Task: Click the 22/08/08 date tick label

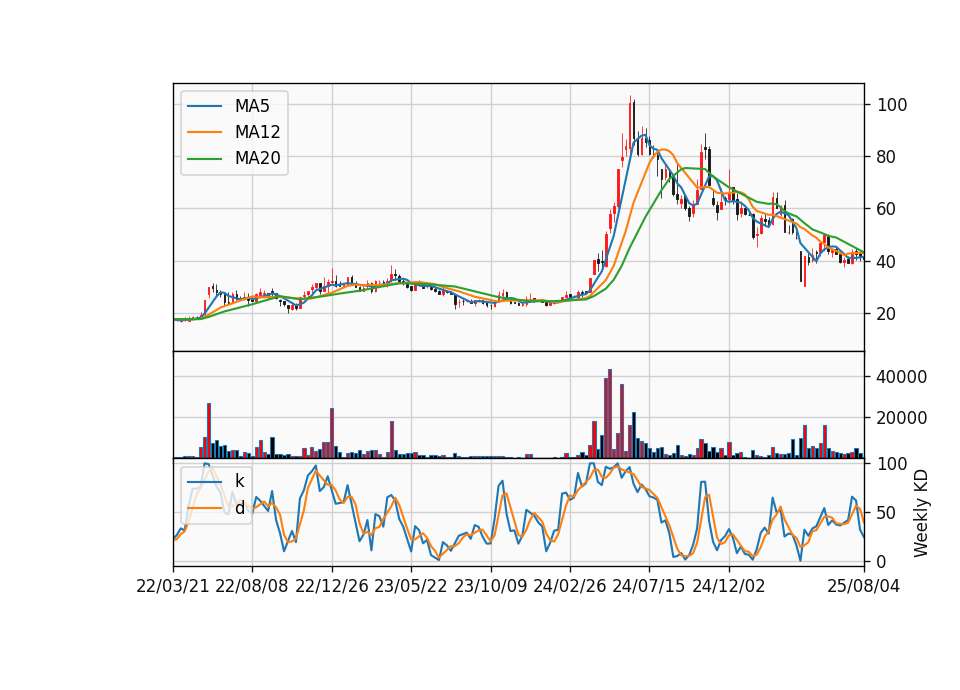Action: (252, 586)
